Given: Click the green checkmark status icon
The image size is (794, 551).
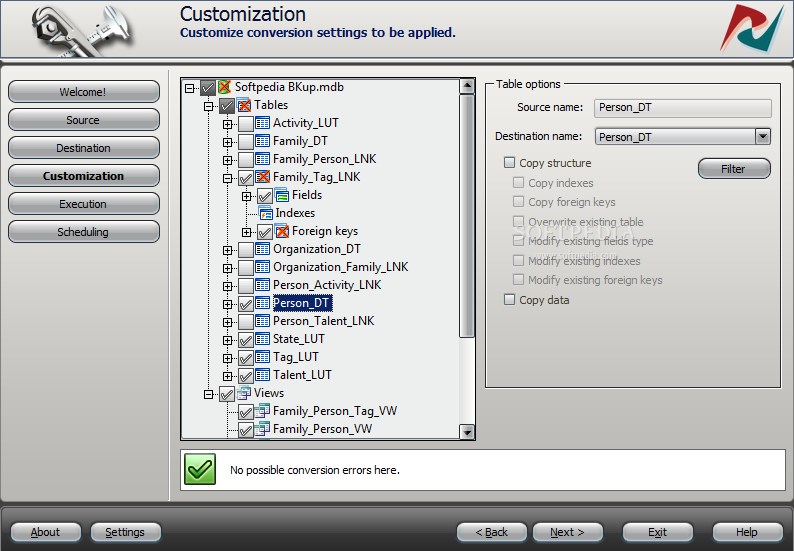Looking at the screenshot, I should click(200, 469).
